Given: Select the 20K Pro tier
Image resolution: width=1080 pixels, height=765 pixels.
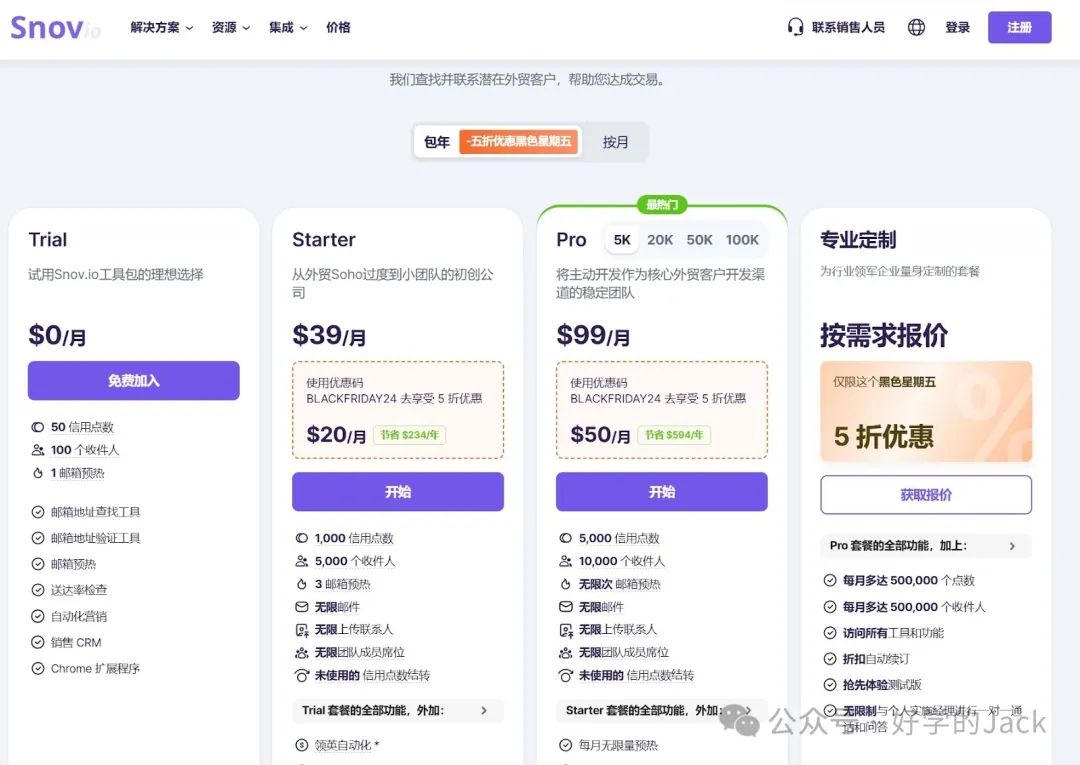Looking at the screenshot, I should (660, 240).
